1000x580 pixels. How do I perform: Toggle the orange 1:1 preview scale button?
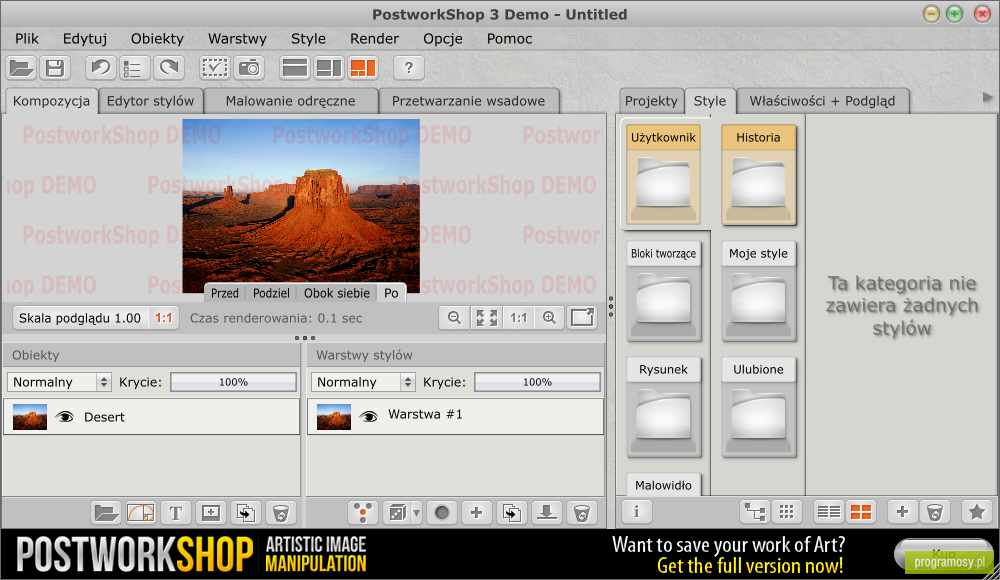164,318
